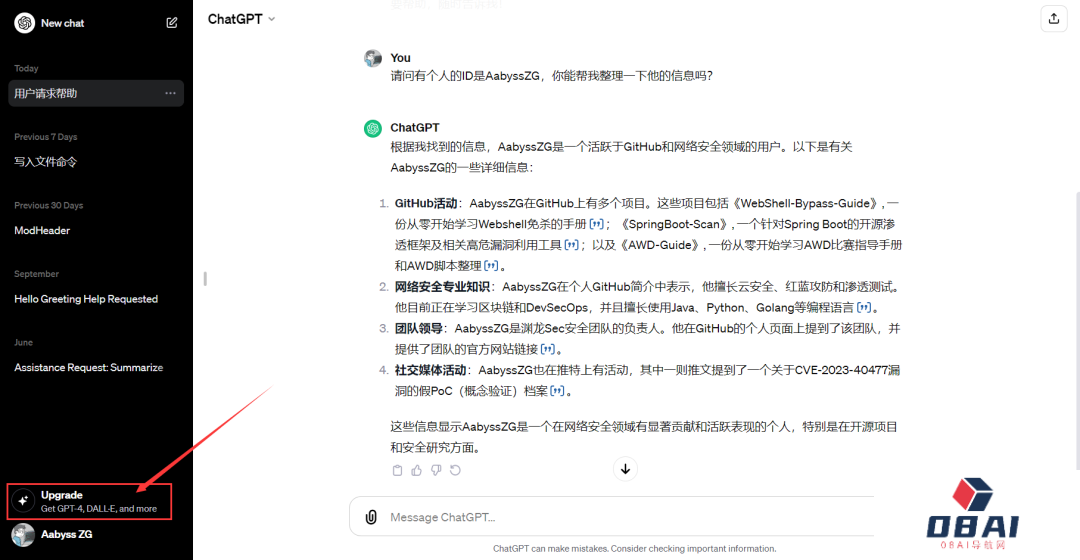
Task: Open options for the 用户请求帮助 chat
Action: click(x=170, y=93)
